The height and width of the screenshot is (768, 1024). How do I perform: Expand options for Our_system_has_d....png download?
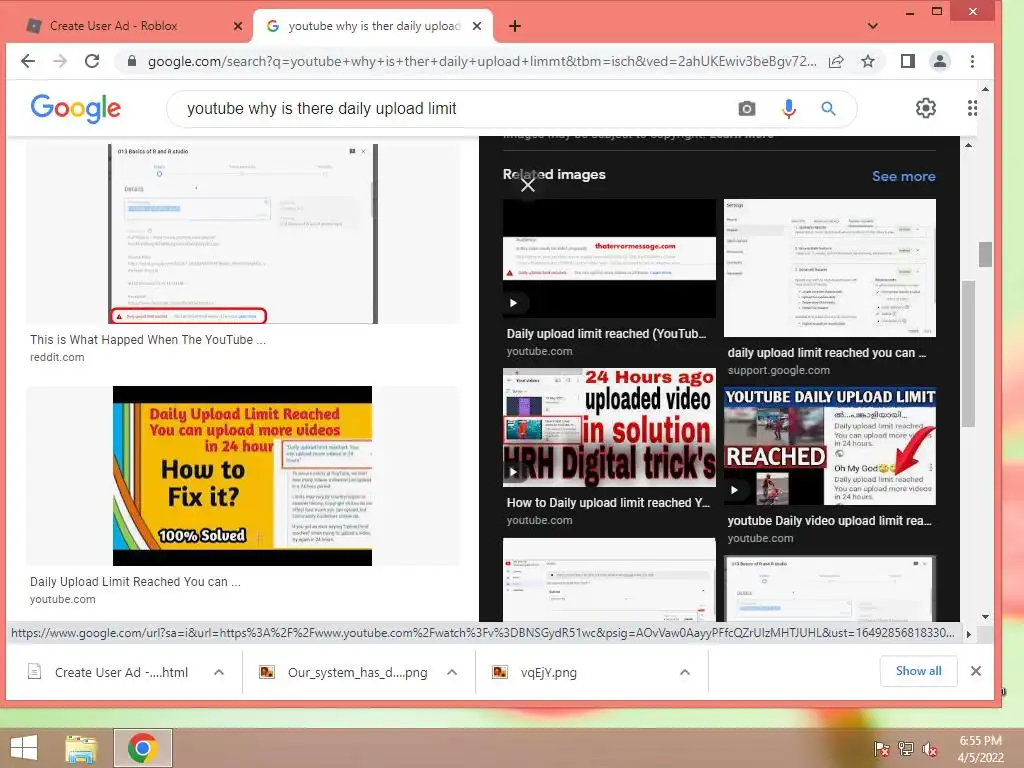[x=452, y=672]
